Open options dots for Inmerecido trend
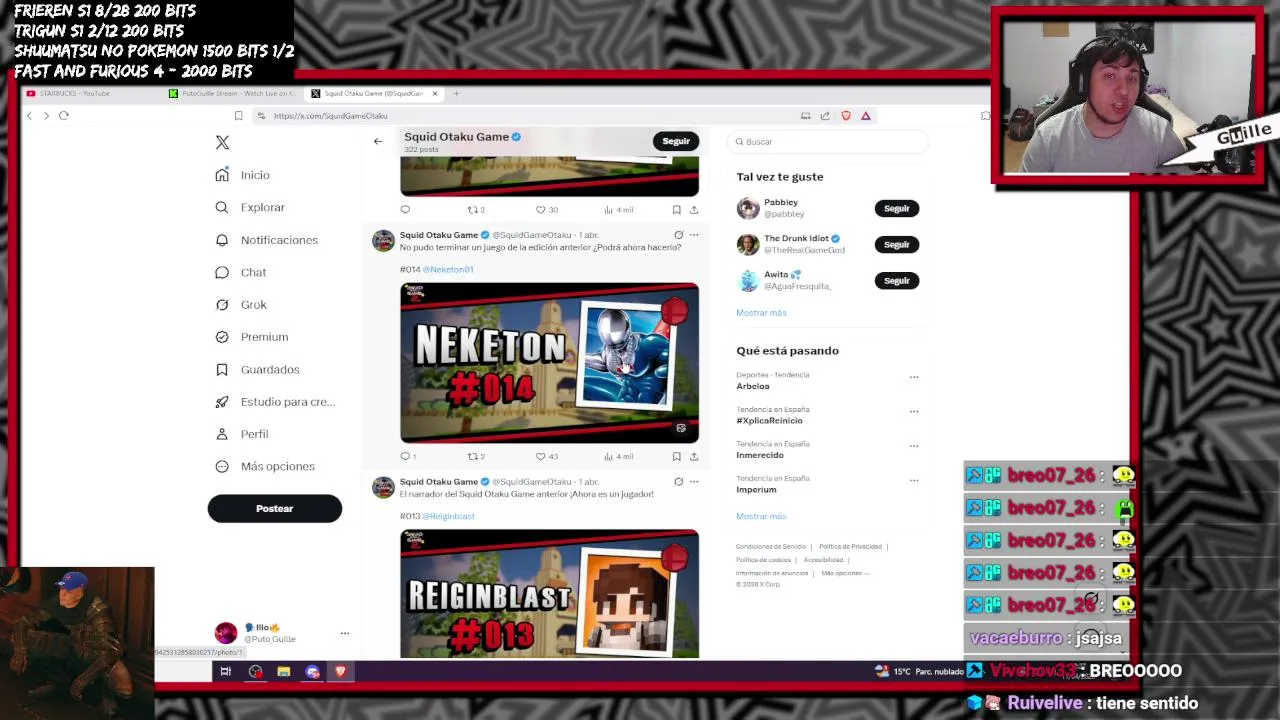Viewport: 1280px width, 720px height. pyautogui.click(x=913, y=445)
